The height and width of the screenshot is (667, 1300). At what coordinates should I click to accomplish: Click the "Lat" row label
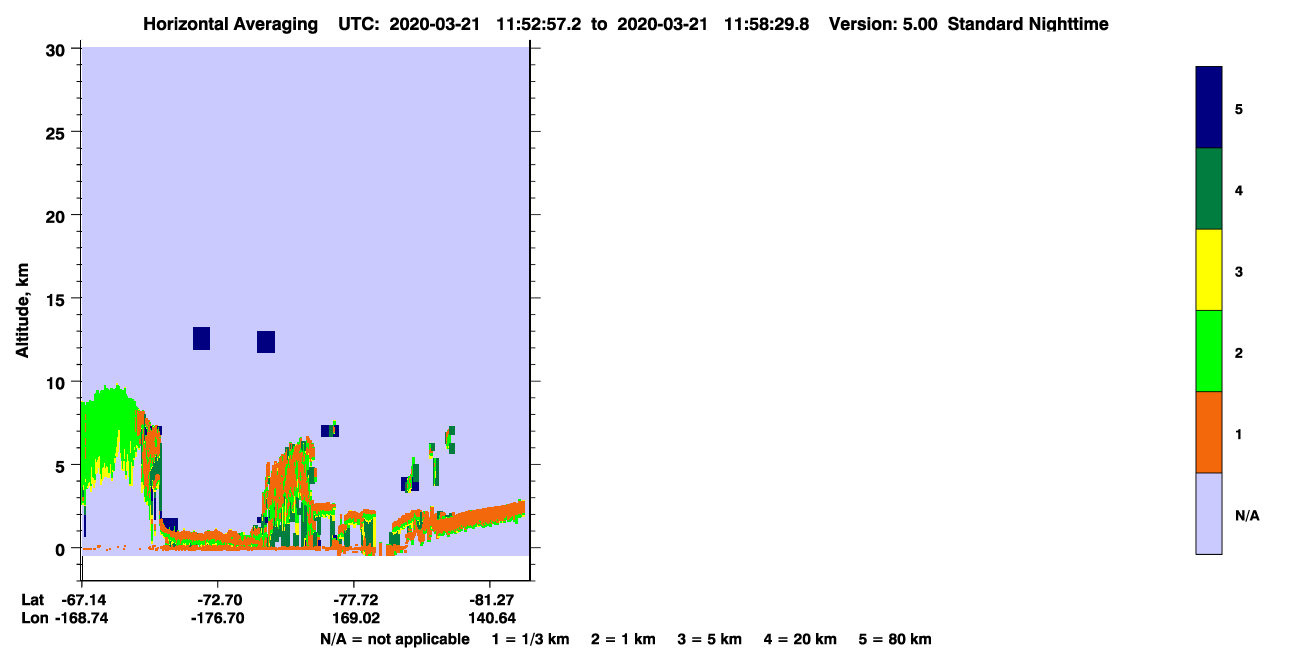tap(32, 600)
